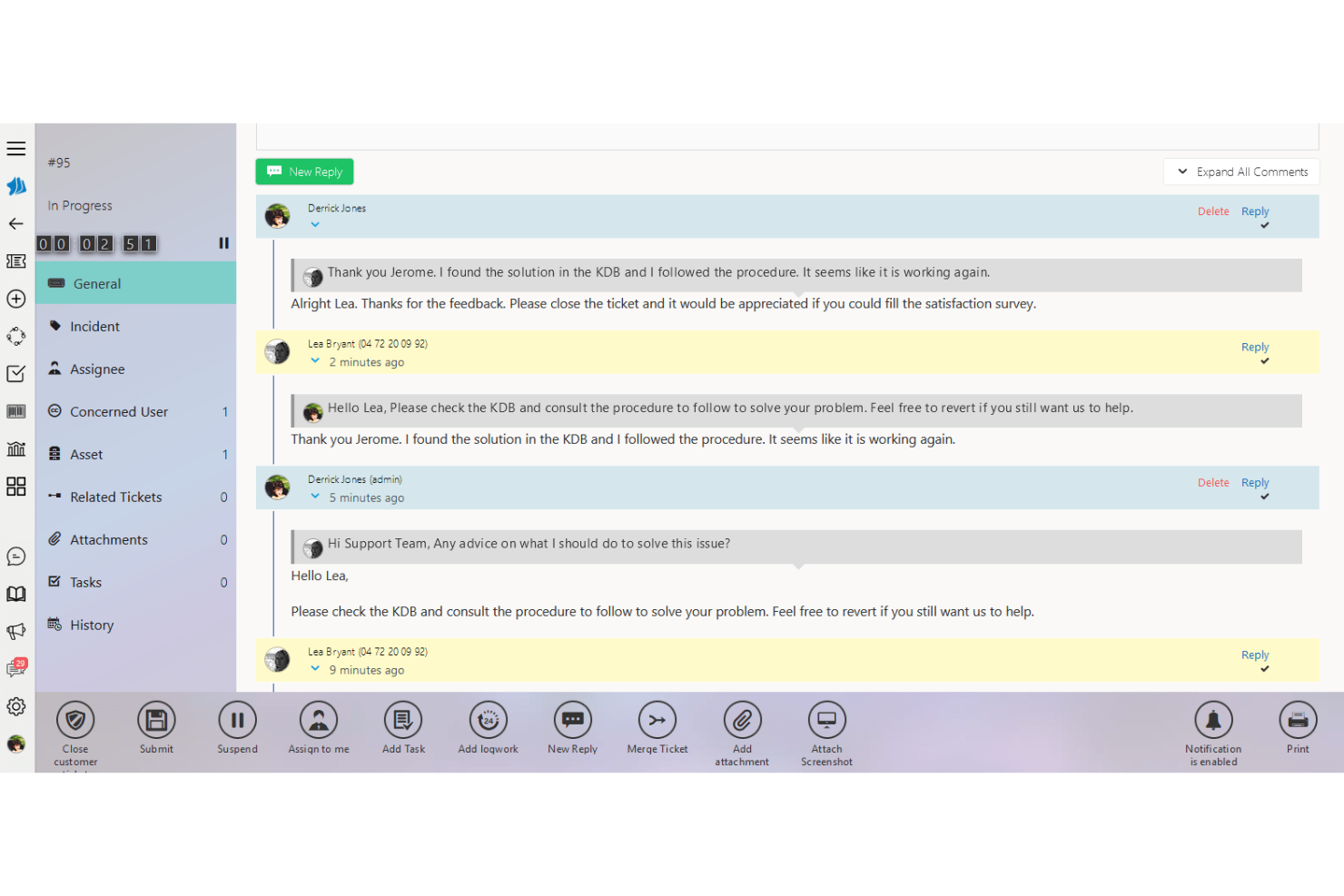The height and width of the screenshot is (896, 1344).
Task: Click the Merge Ticket icon
Action: pyautogui.click(x=657, y=720)
